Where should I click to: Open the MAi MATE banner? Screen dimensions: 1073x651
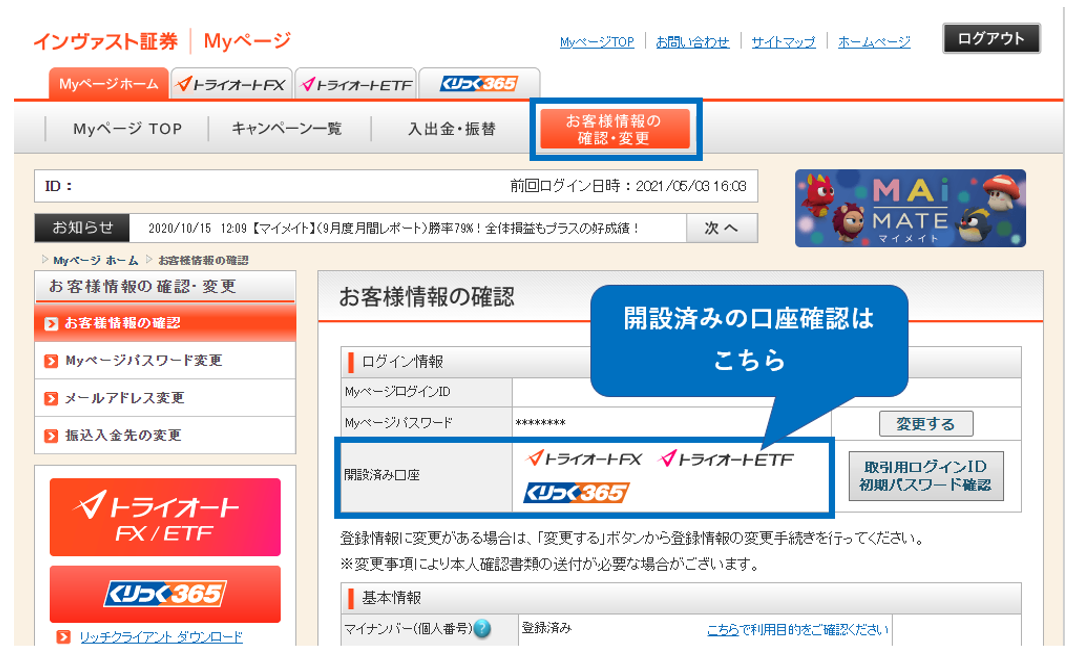coord(910,208)
